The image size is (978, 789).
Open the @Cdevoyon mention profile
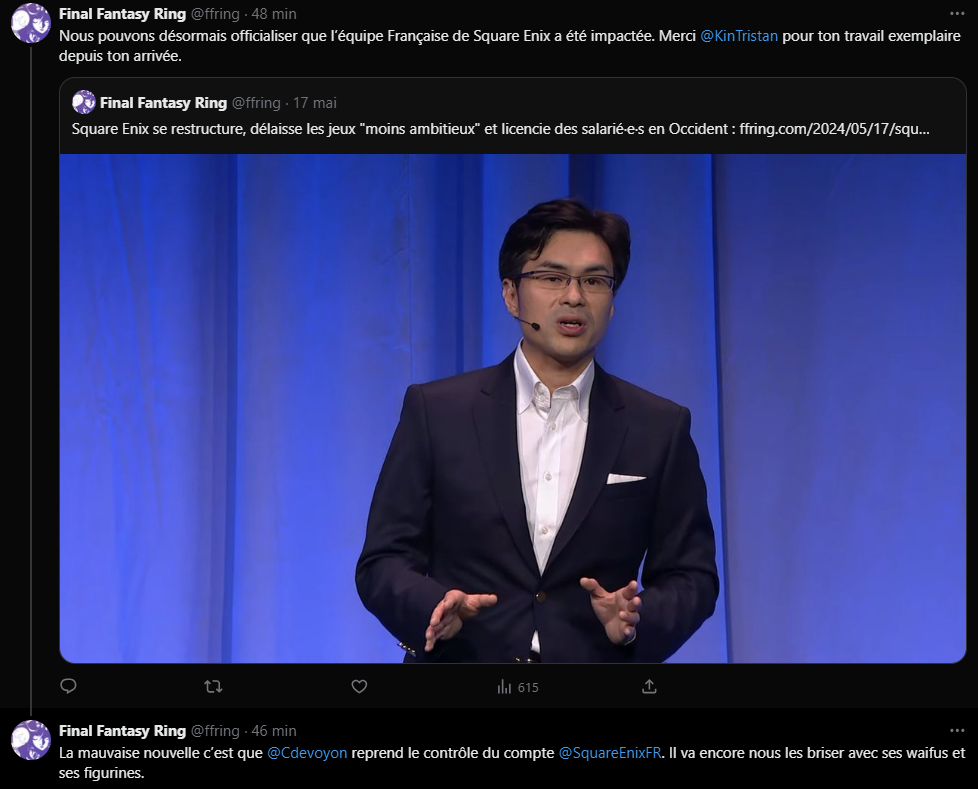click(307, 753)
